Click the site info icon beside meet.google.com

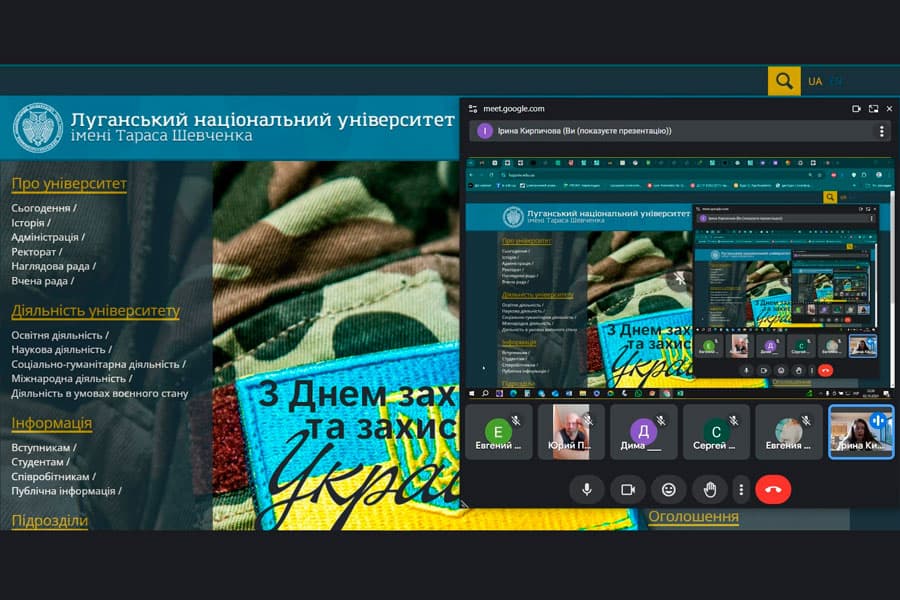(473, 108)
